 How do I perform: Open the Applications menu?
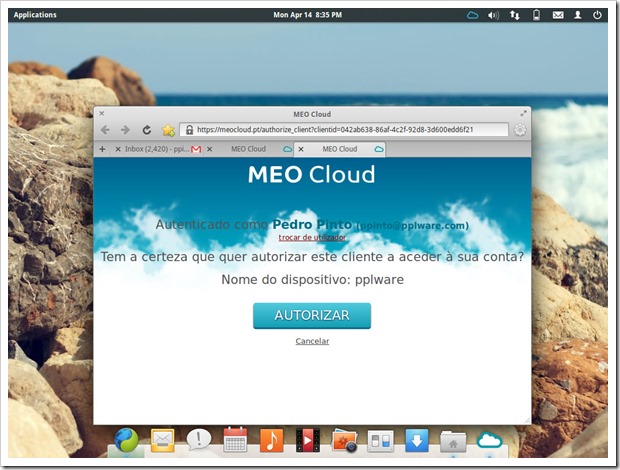[35, 15]
